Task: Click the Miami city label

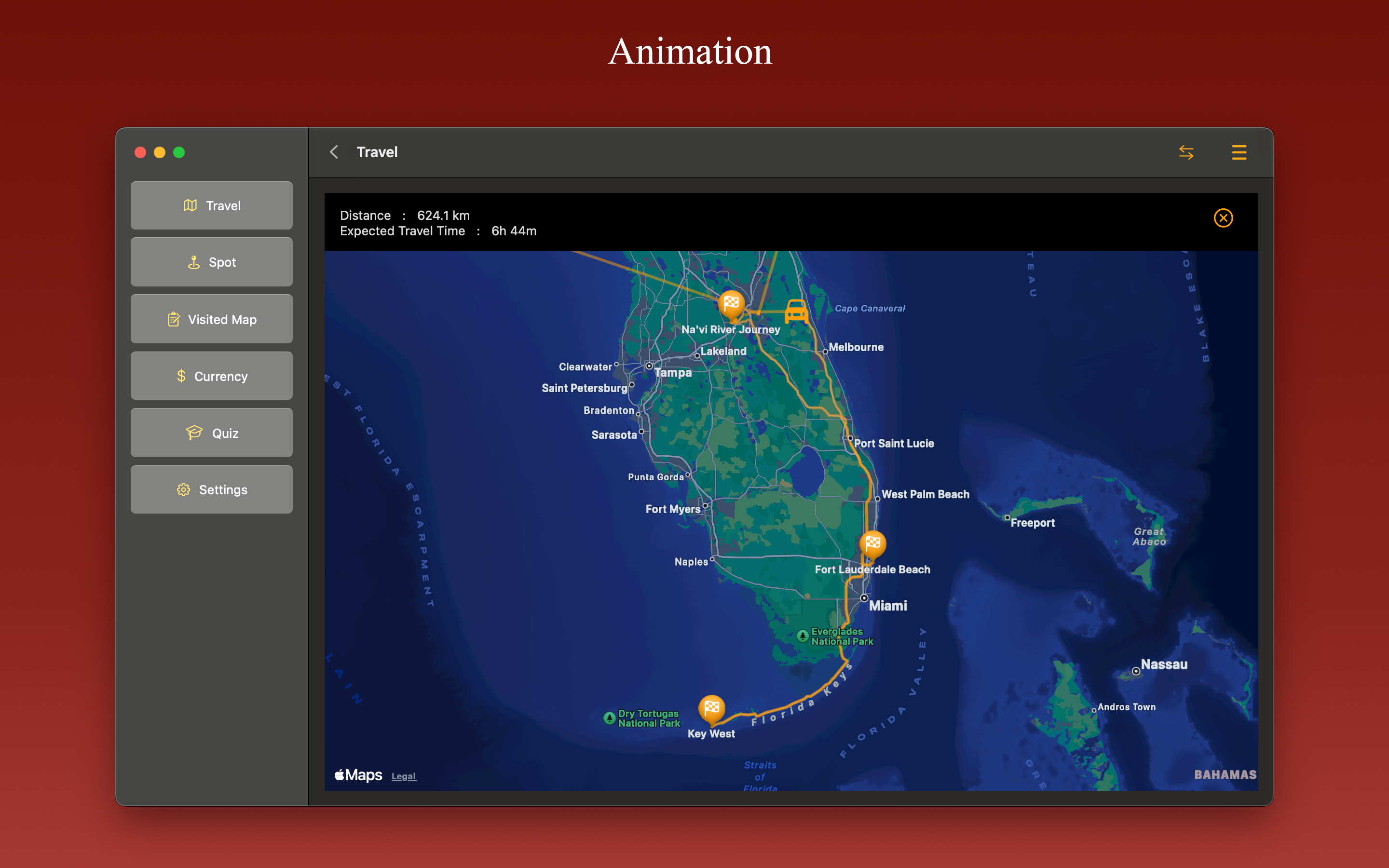Action: pyautogui.click(x=887, y=606)
